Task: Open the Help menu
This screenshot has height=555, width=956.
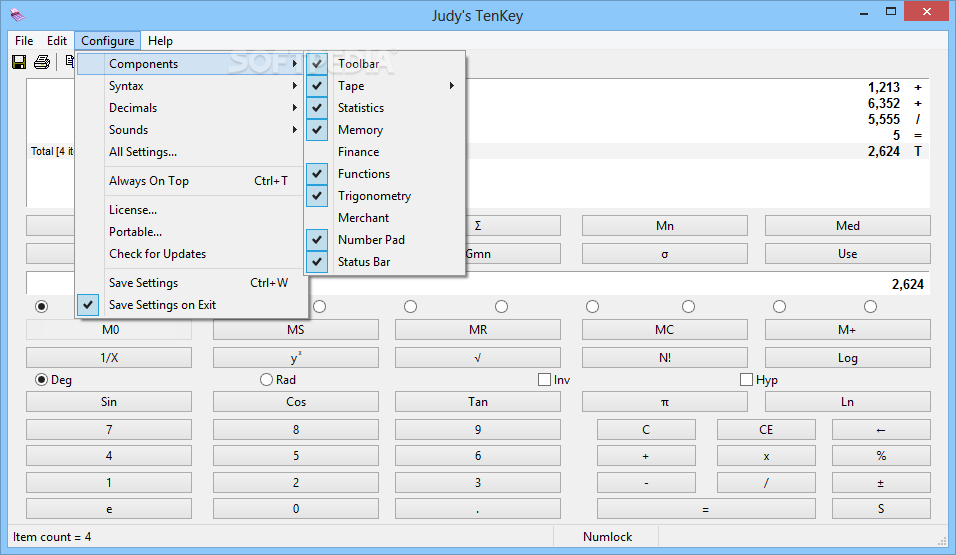Action: coord(160,41)
